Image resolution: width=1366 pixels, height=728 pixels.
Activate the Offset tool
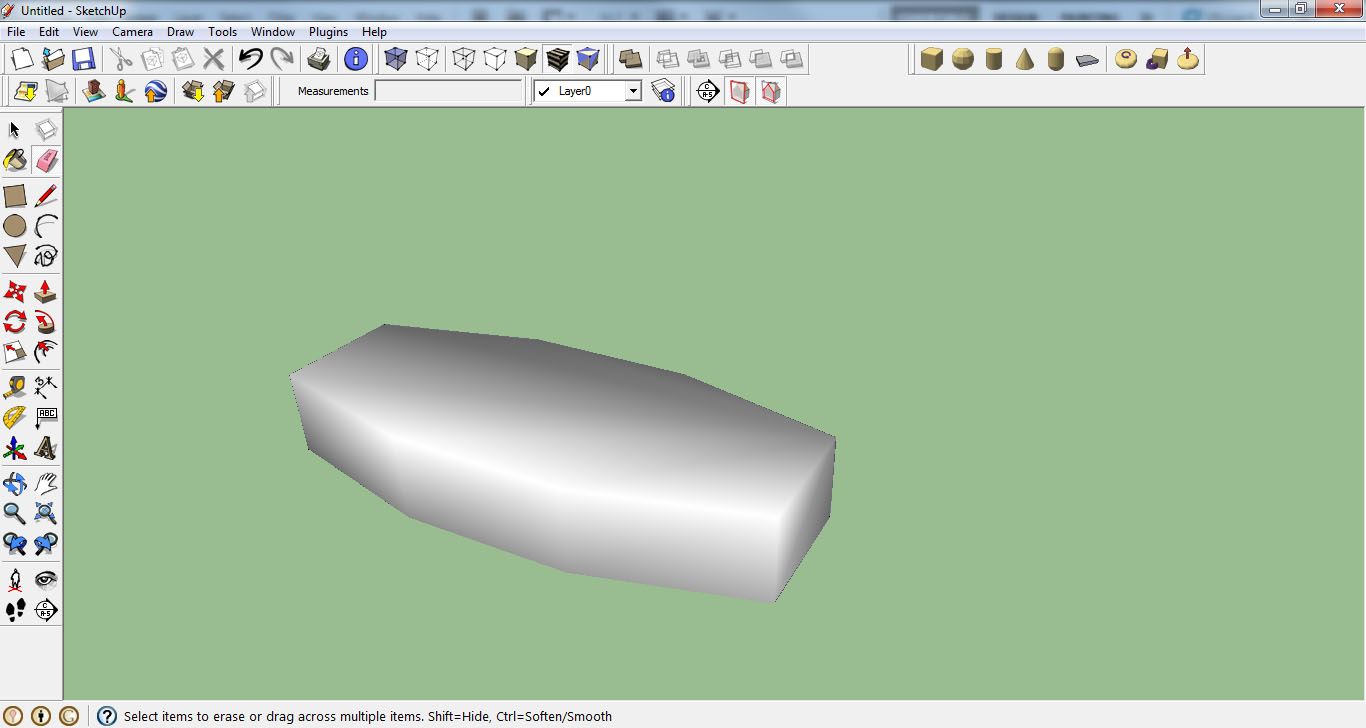click(46, 352)
